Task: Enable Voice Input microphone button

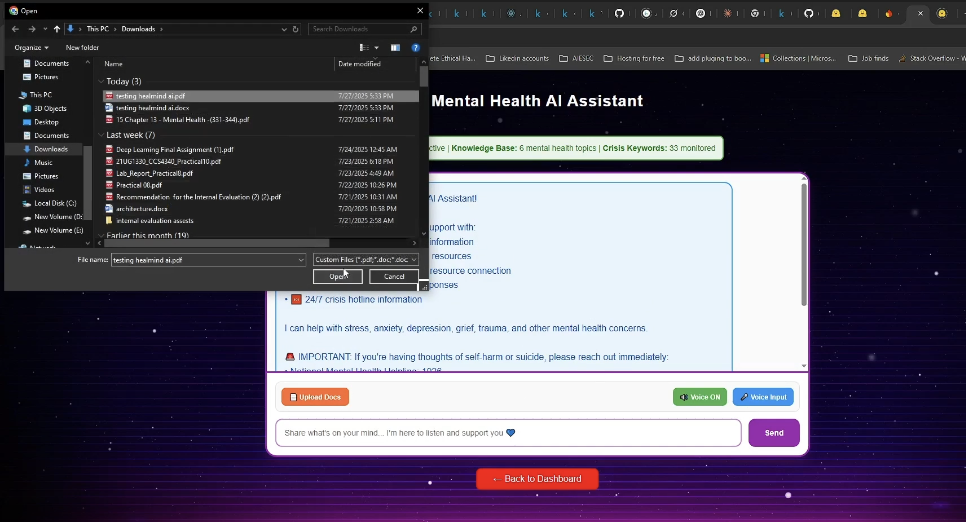Action: click(x=763, y=397)
